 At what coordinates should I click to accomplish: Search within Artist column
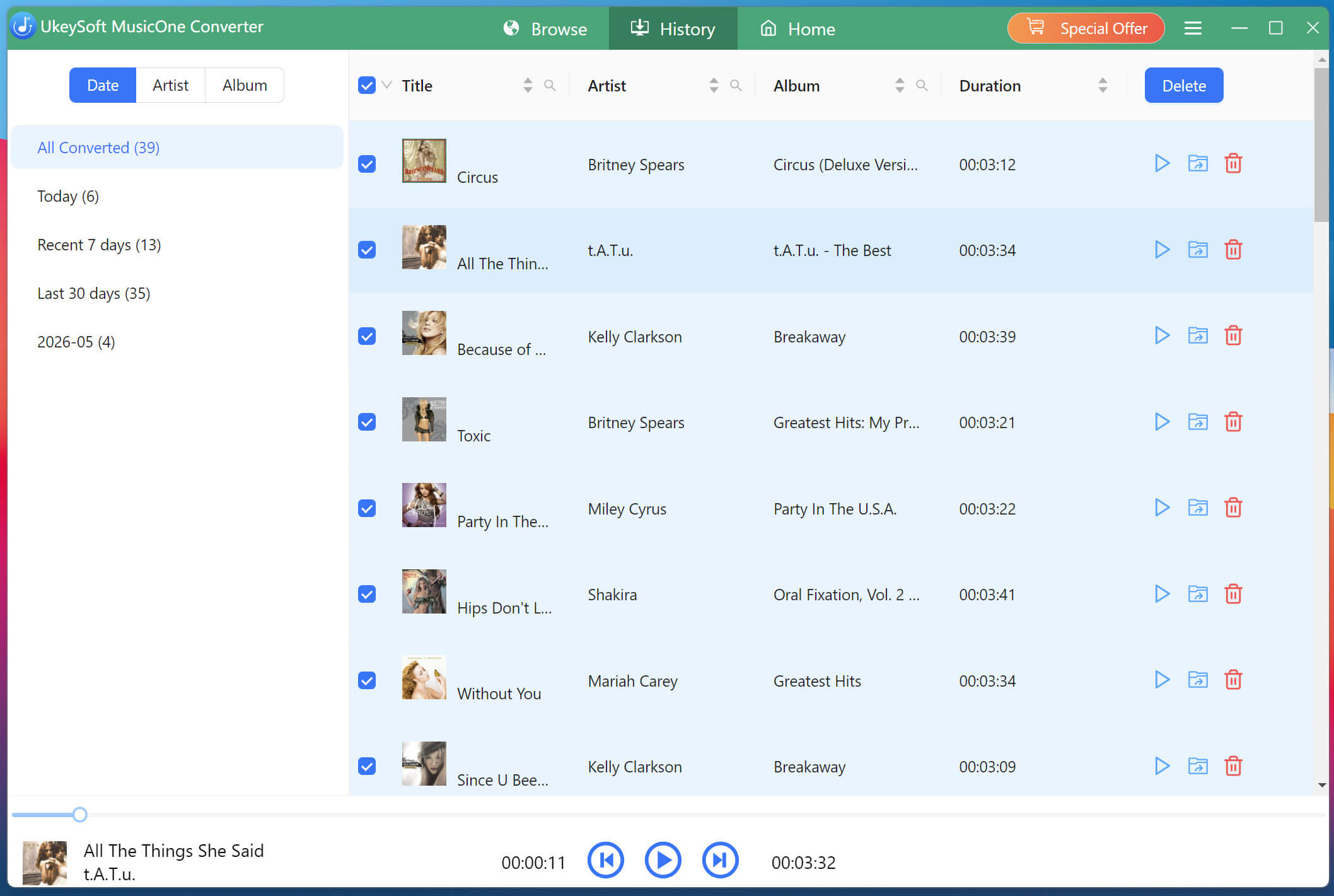[736, 85]
